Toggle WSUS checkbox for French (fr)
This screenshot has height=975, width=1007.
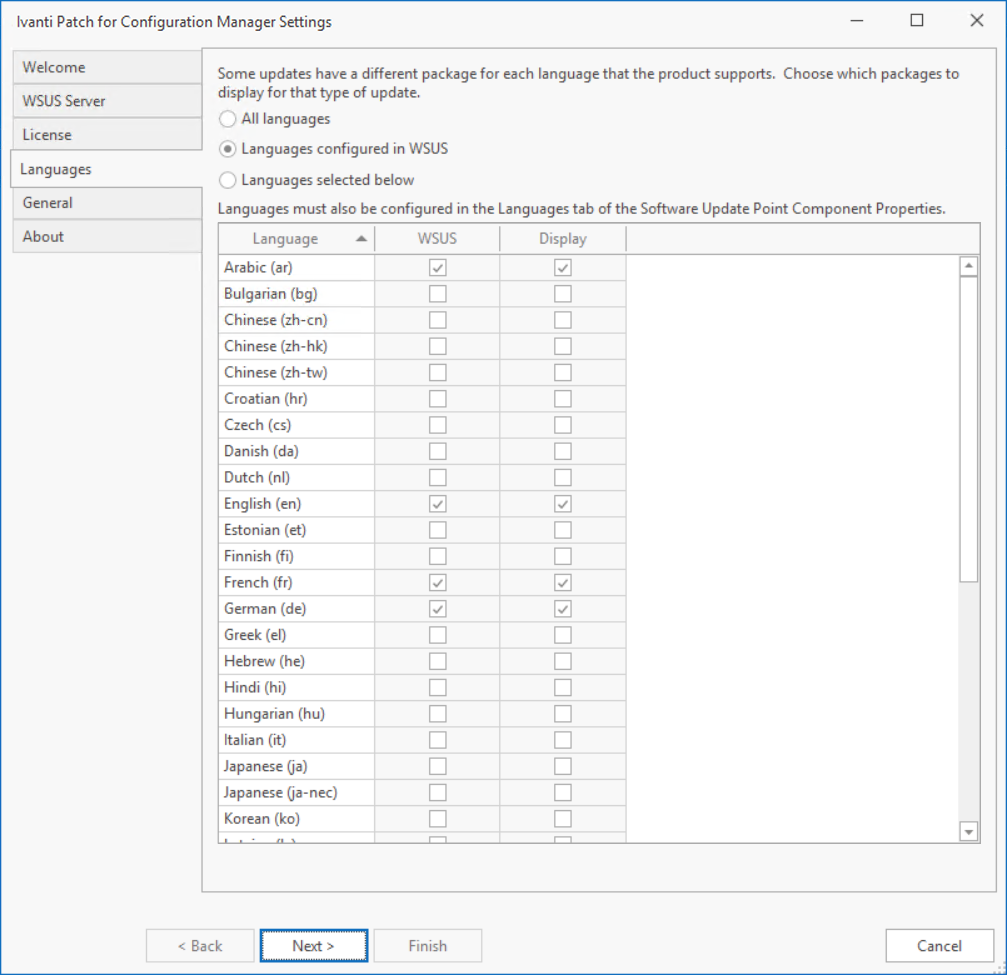(x=438, y=582)
